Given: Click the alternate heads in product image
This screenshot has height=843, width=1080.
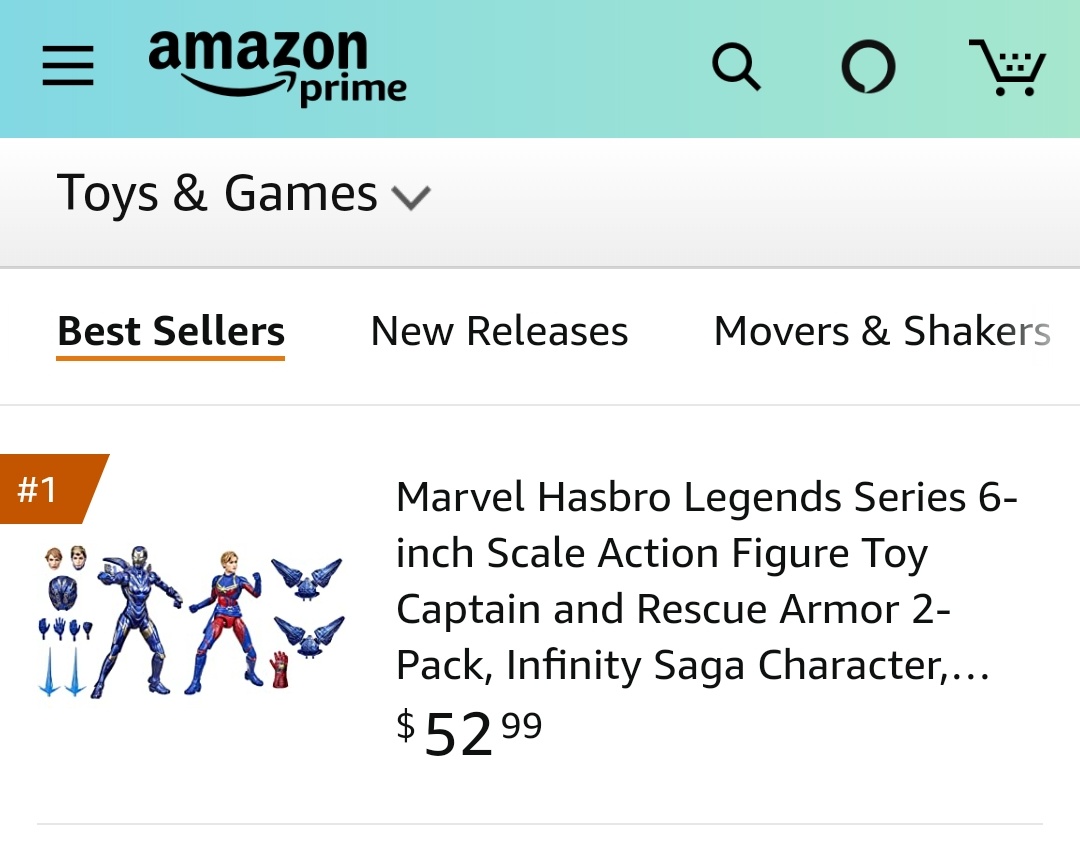Looking at the screenshot, I should (x=64, y=558).
